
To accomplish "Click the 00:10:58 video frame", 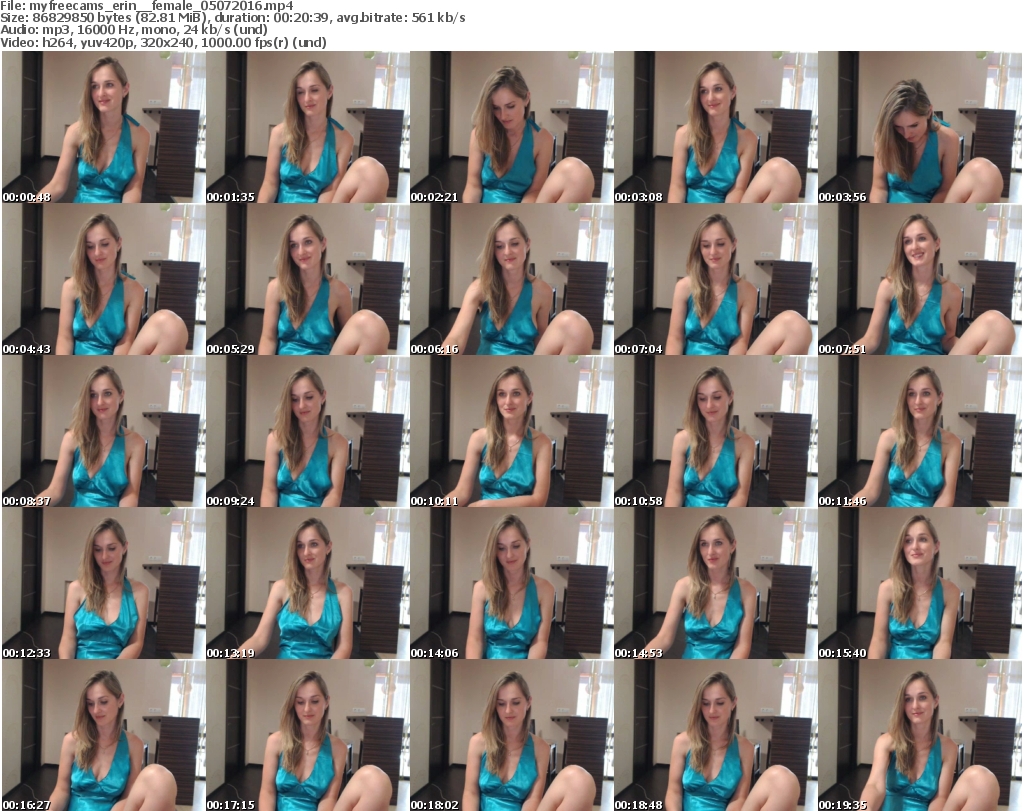I will pos(716,432).
